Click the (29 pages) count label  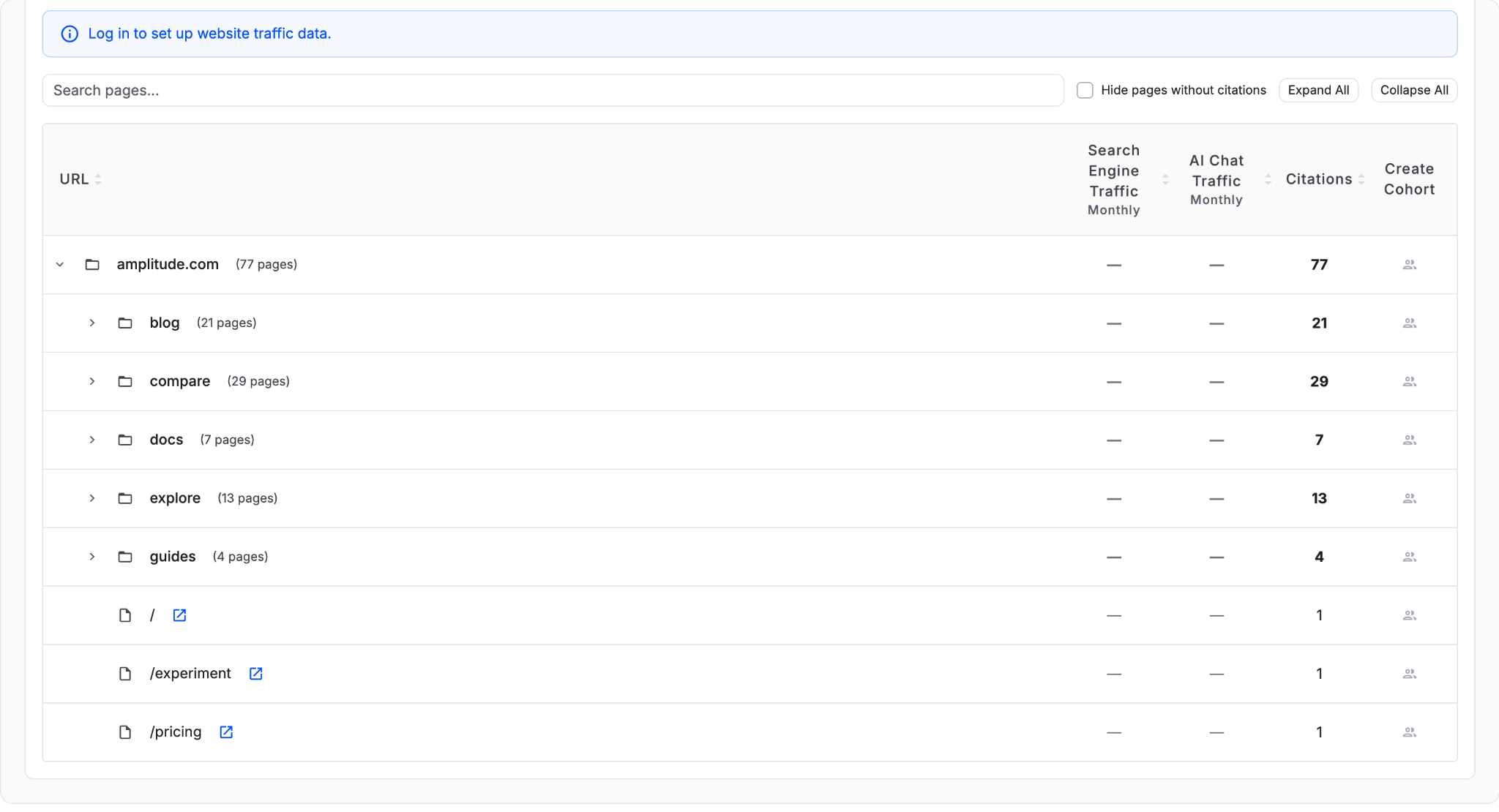[258, 382]
